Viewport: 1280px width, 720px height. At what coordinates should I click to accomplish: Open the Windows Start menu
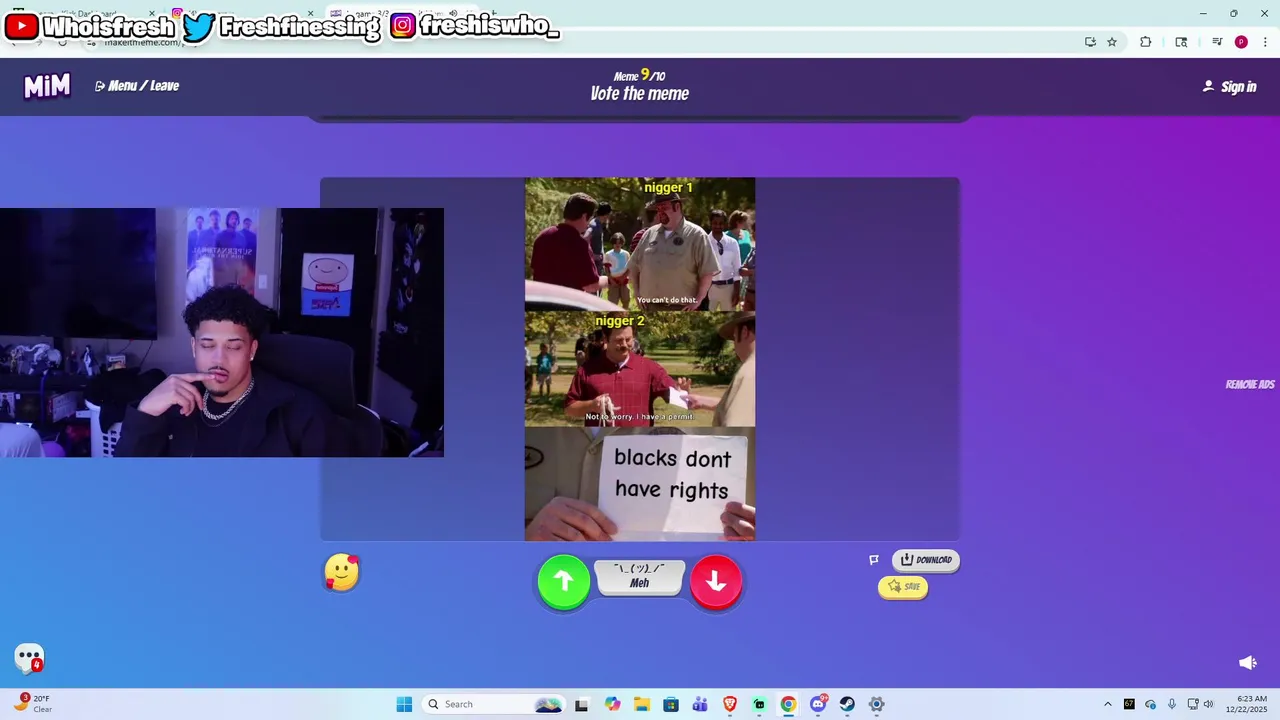404,704
